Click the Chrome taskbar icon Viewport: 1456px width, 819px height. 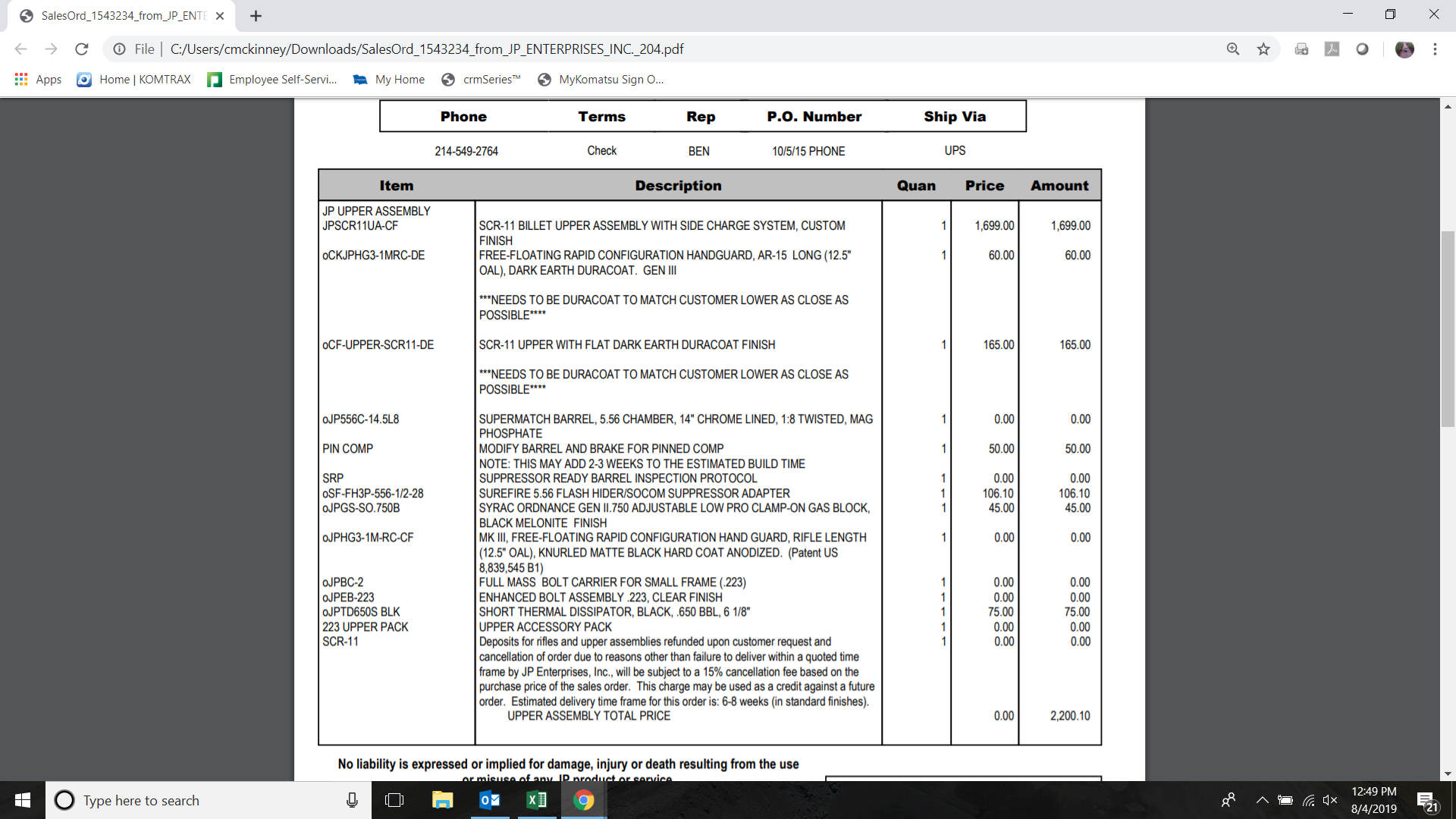tap(583, 800)
